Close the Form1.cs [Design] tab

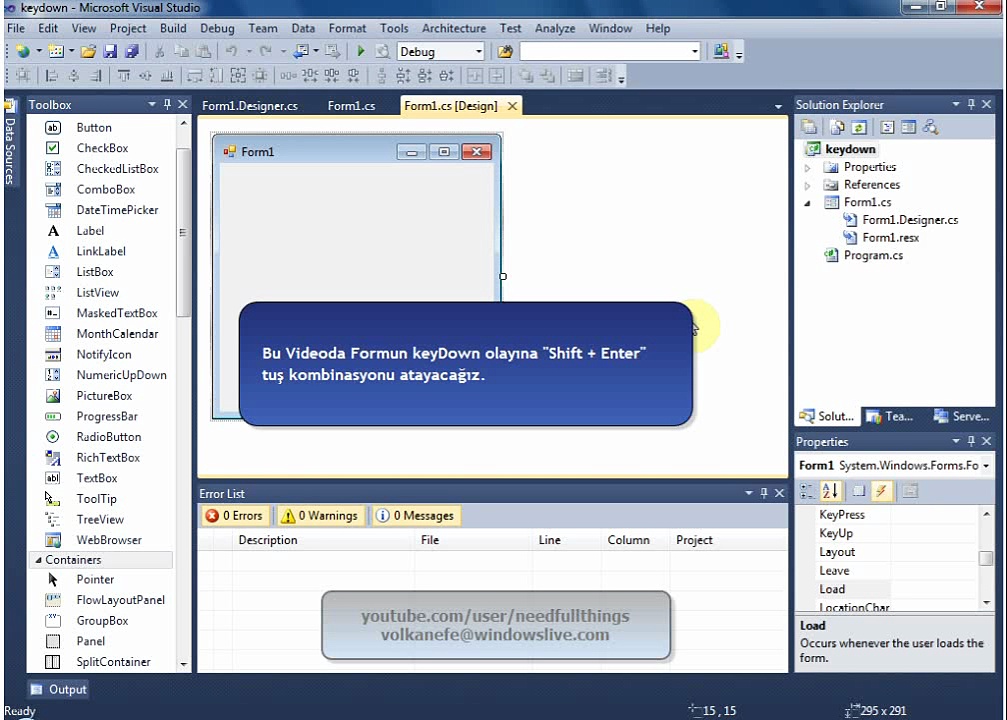pos(512,106)
